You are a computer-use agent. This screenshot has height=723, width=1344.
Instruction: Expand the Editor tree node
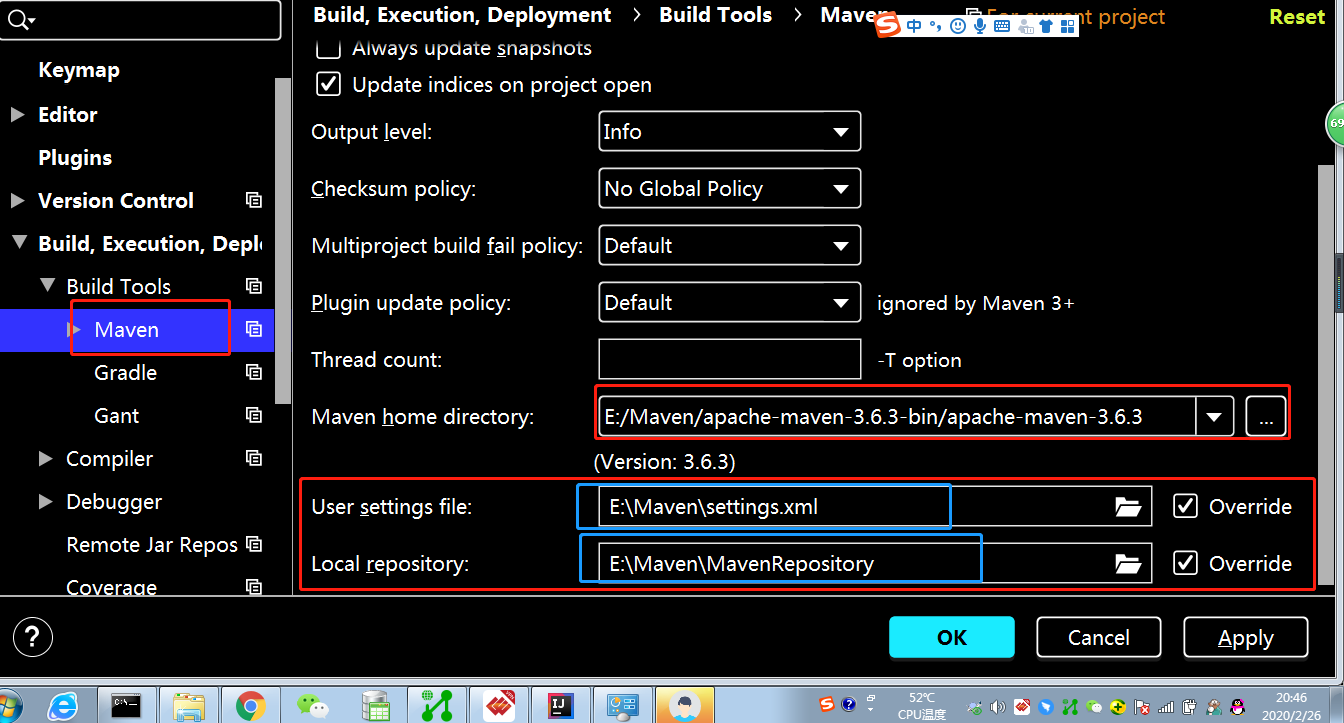pos(17,115)
